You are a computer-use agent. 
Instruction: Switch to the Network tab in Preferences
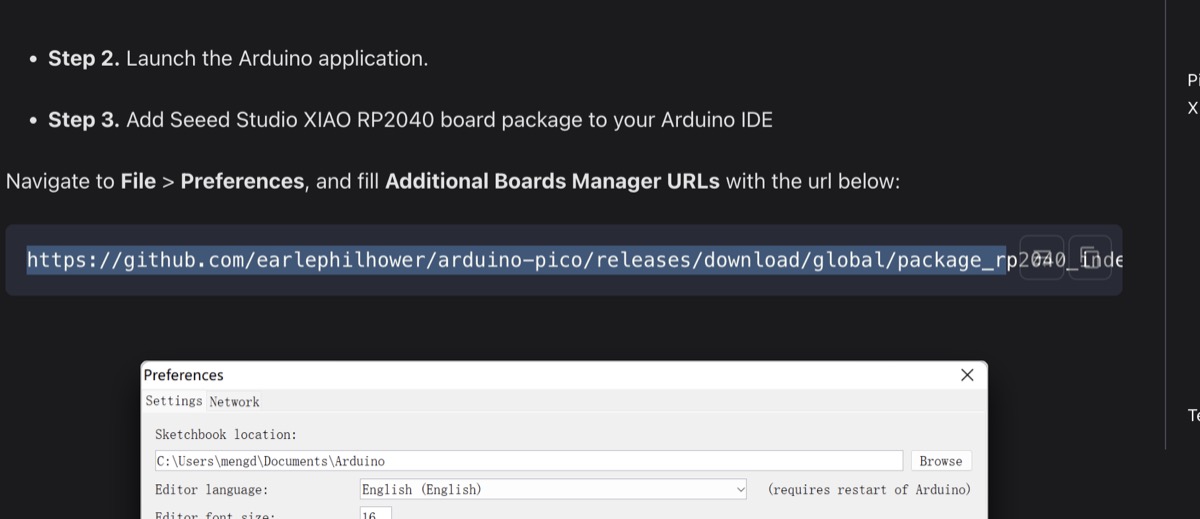click(234, 402)
